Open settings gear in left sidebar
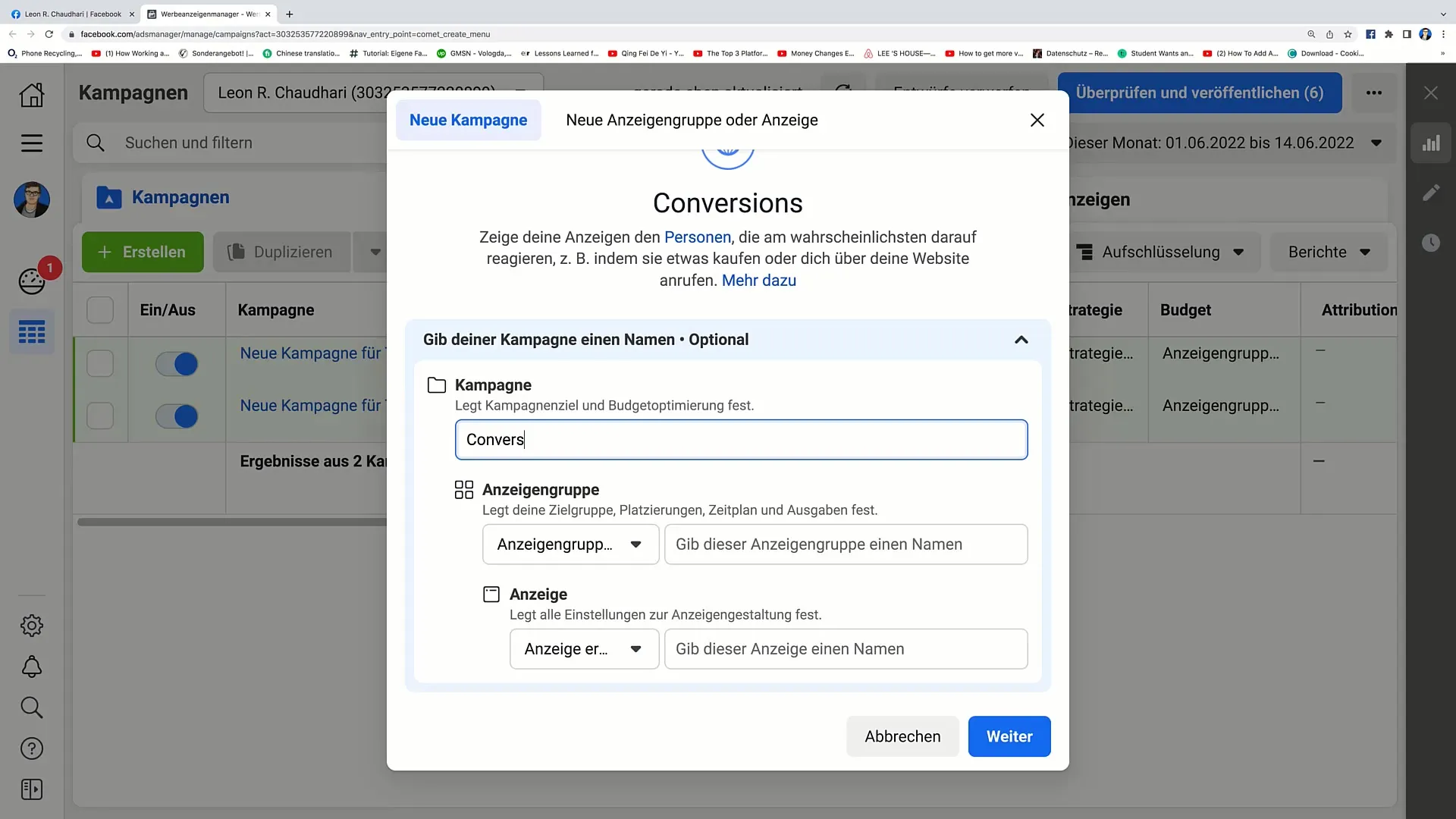The image size is (1456, 819). (x=32, y=626)
